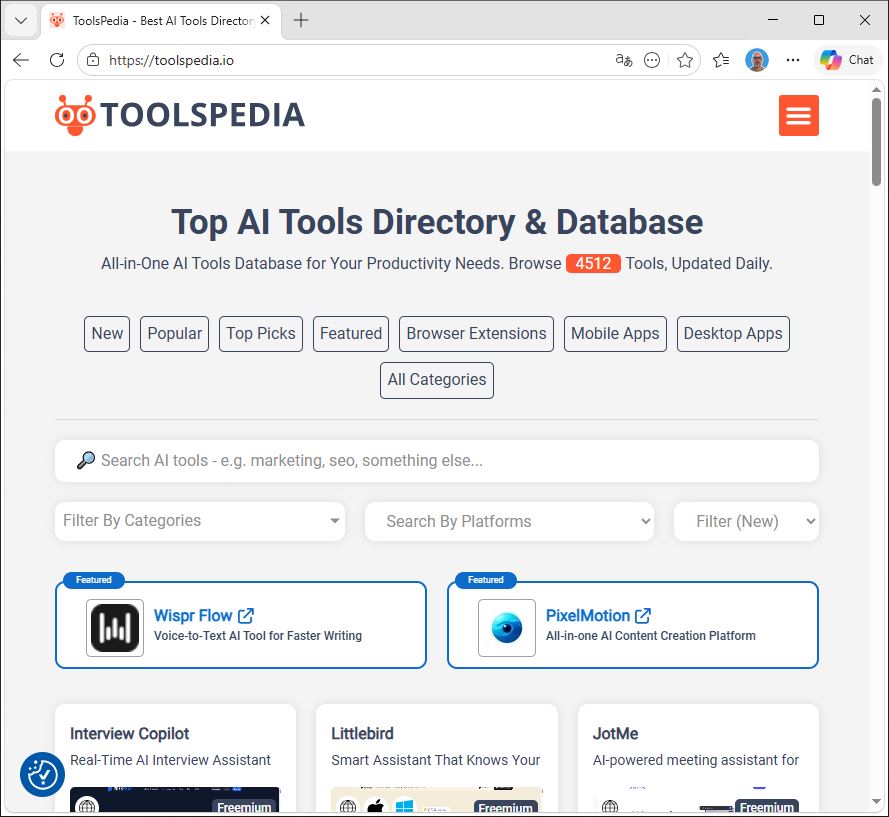Screen dimensions: 889x817
Task: Open the Desktop Apps category
Action: point(733,334)
